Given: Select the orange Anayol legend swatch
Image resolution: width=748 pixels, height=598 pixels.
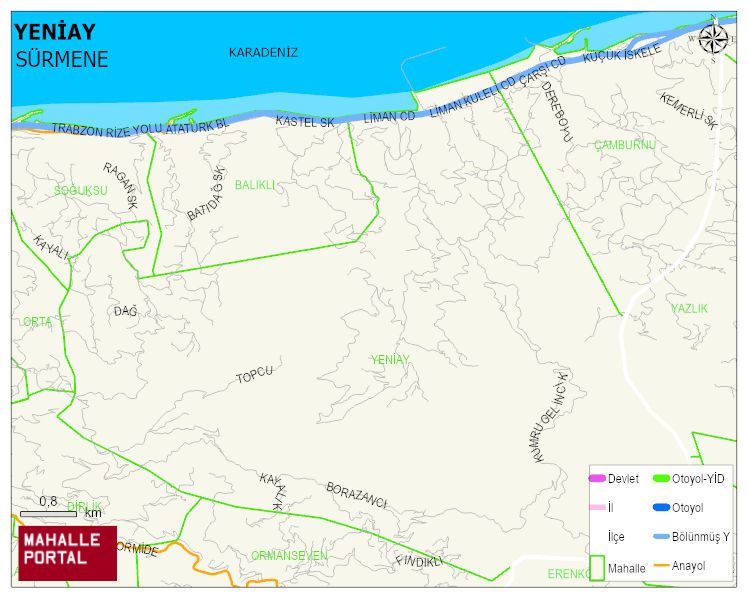Looking at the screenshot, I should (x=661, y=566).
